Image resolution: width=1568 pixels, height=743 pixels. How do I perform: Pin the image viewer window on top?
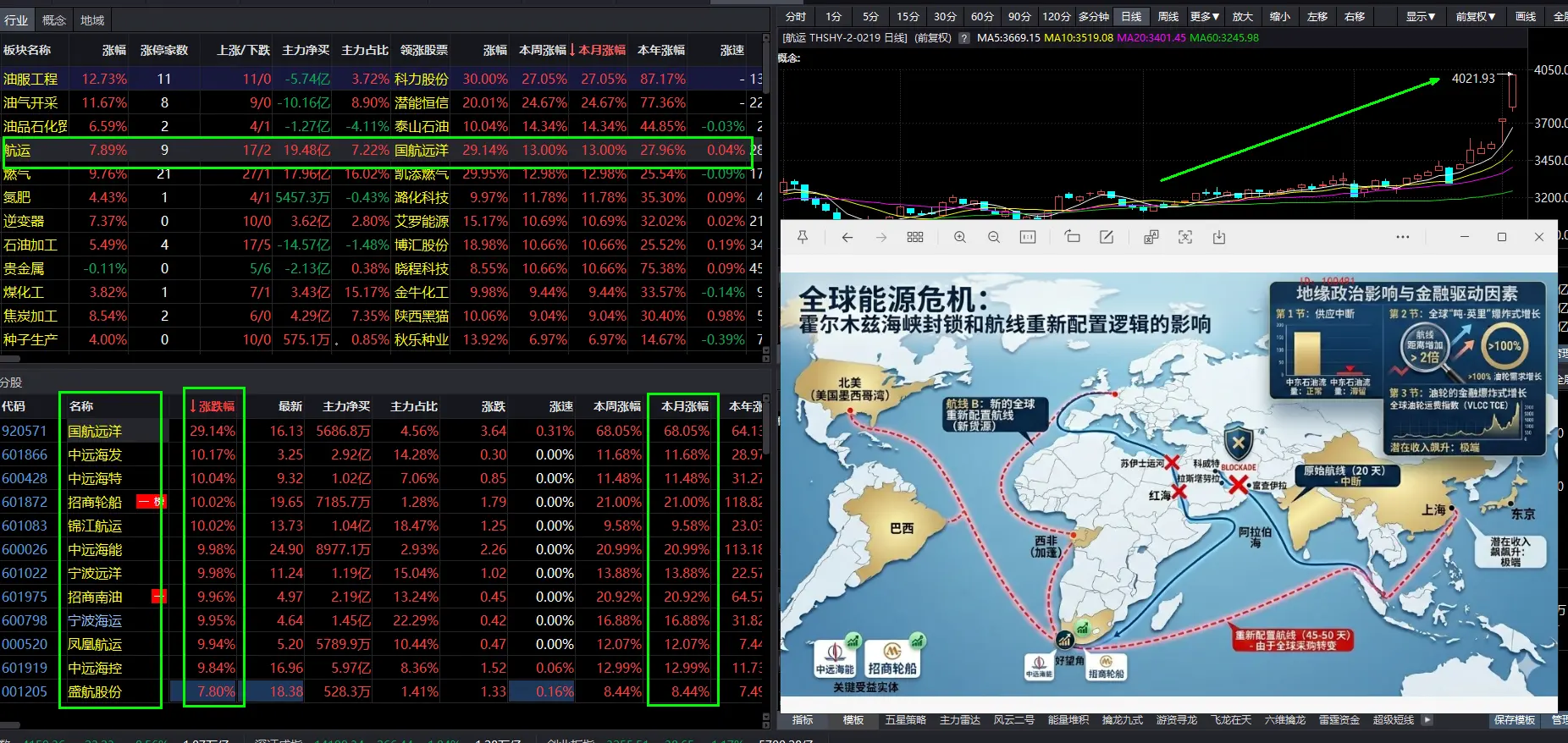(803, 238)
